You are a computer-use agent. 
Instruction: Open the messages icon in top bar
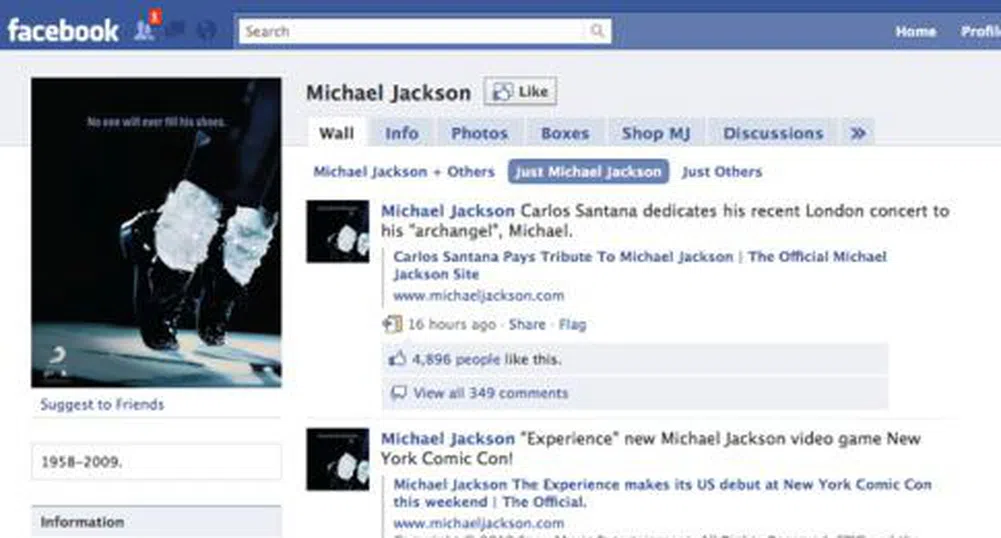click(176, 31)
